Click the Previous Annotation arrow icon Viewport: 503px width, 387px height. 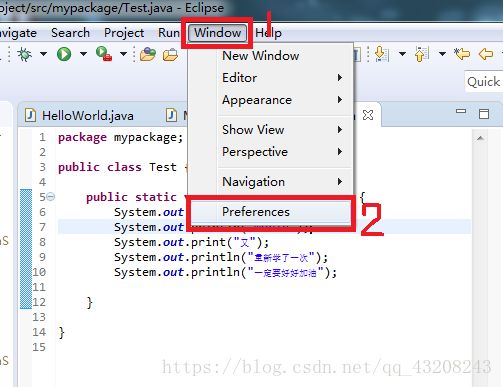tap(421, 54)
